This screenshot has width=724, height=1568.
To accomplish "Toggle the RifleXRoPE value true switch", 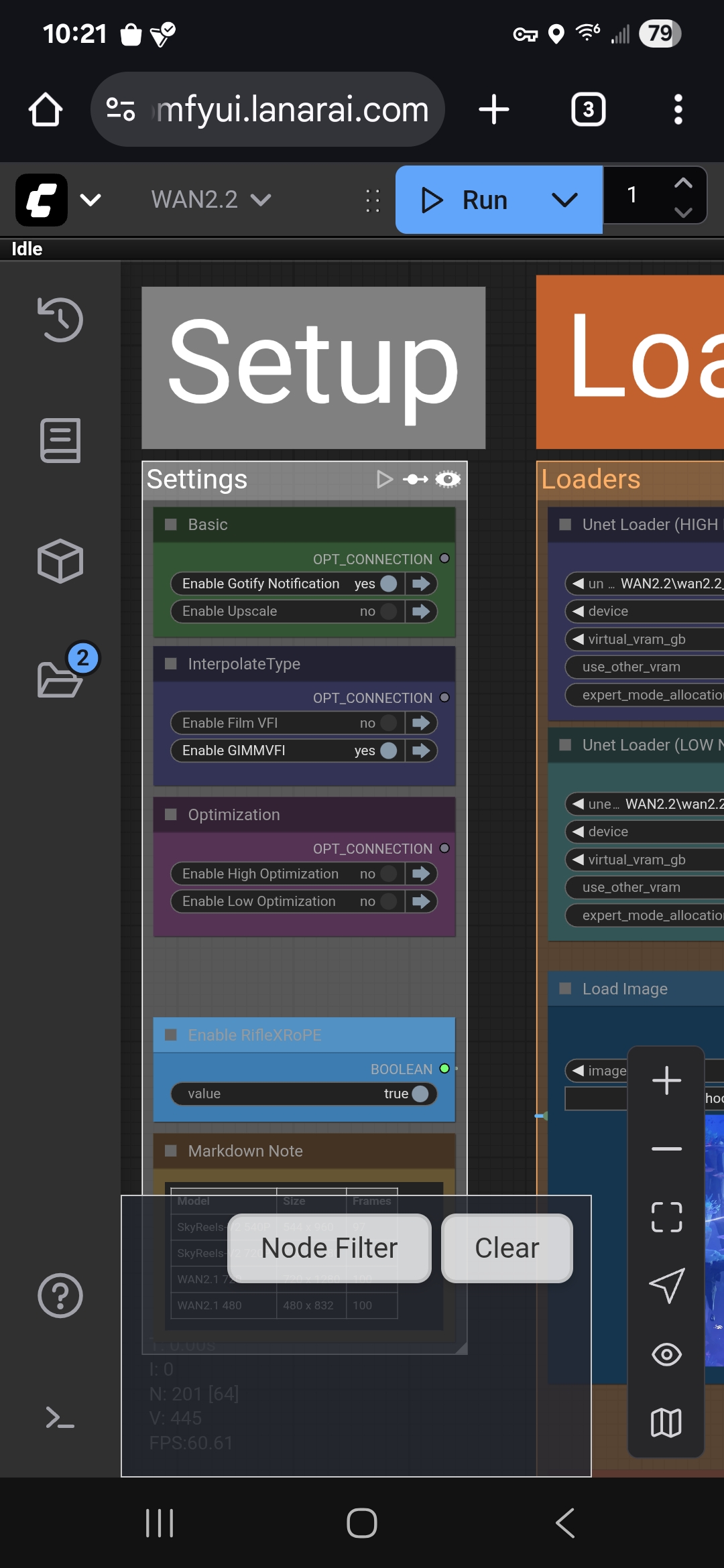I will 420,1094.
